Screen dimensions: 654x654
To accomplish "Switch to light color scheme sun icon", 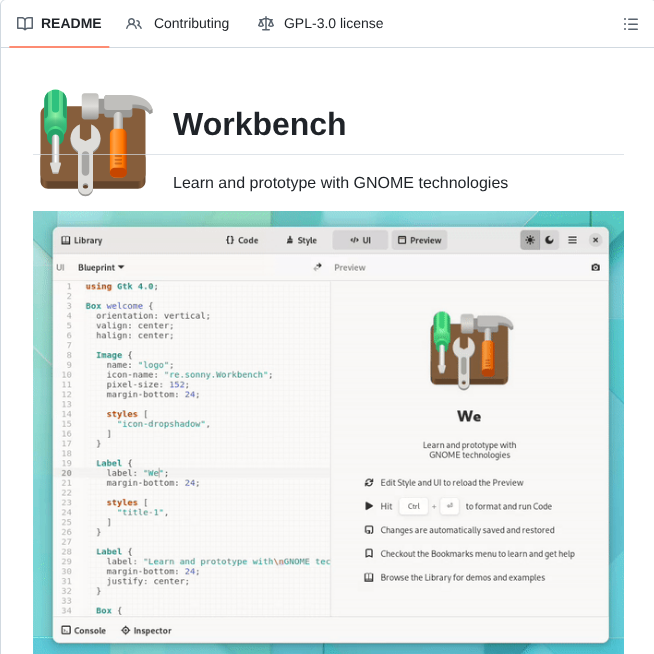I will 530,240.
